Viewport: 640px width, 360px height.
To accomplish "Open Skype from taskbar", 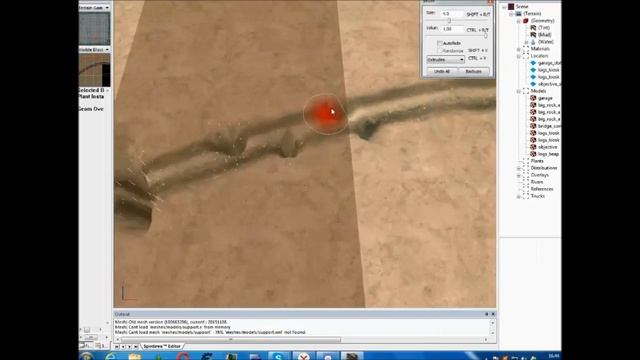I will pos(278,356).
